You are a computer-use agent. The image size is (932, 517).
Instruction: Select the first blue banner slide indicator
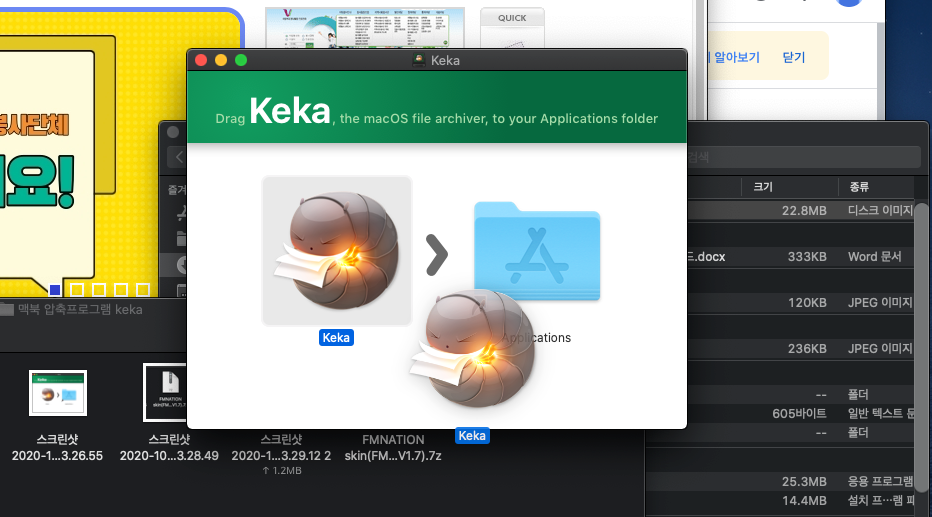pyautogui.click(x=55, y=289)
